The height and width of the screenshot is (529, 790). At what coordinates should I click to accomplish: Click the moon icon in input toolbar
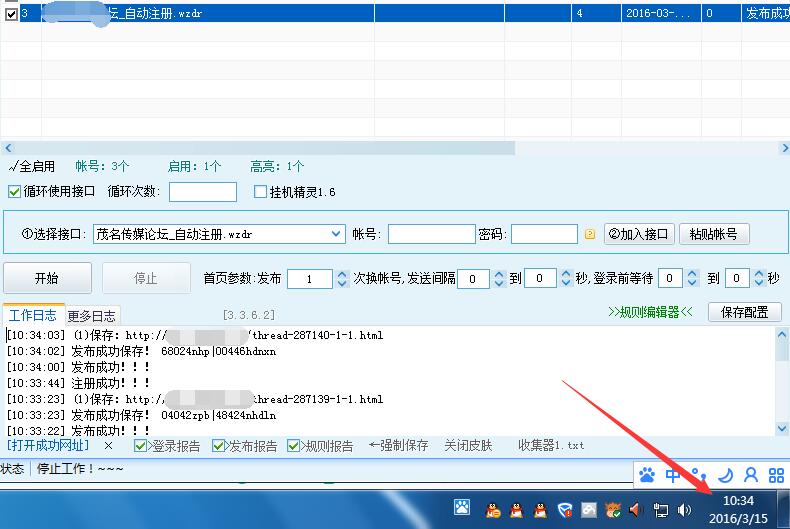pyautogui.click(x=725, y=475)
